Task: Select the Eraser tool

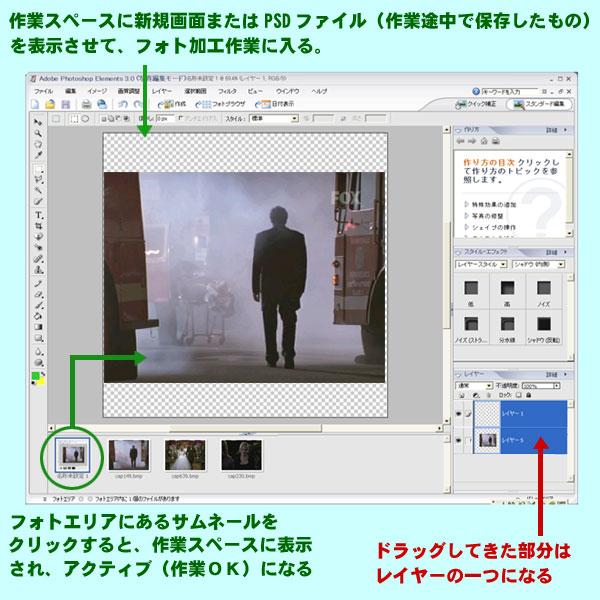Action: click(x=38, y=295)
